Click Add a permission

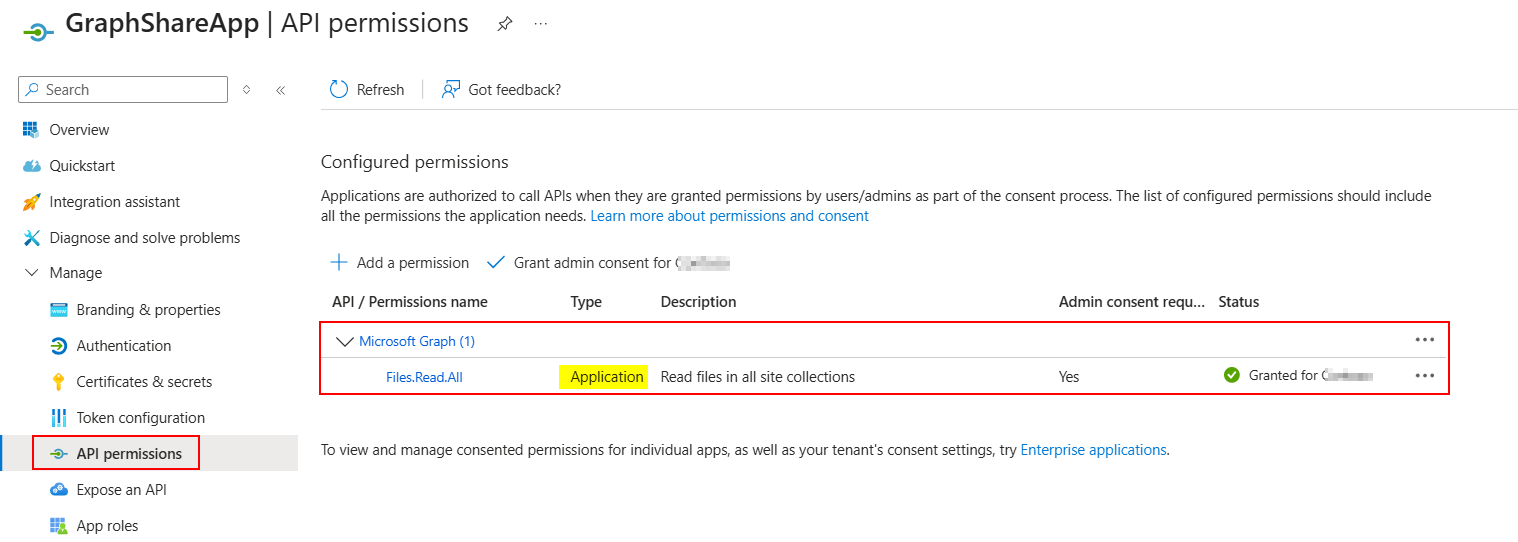400,263
